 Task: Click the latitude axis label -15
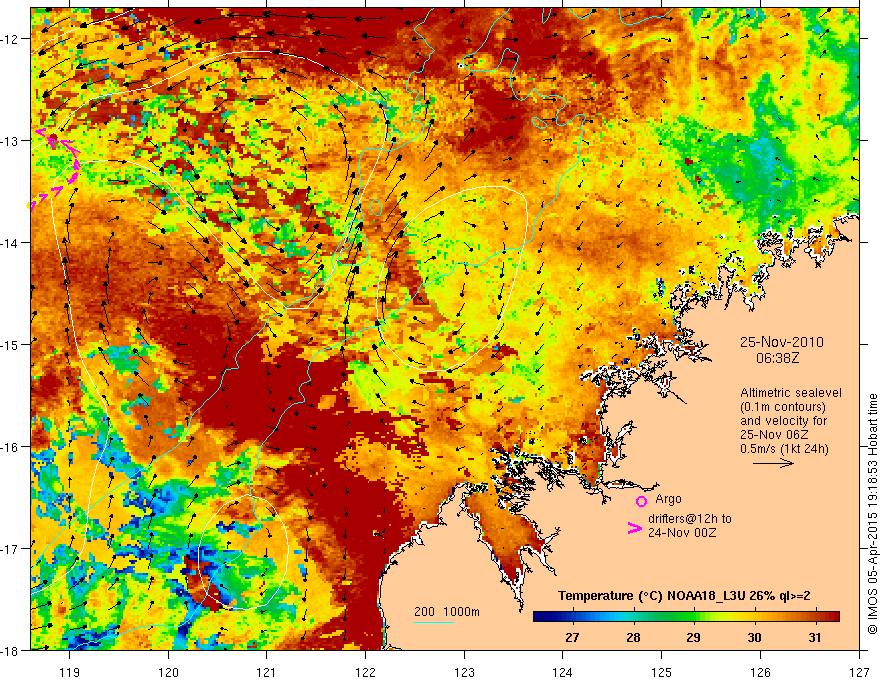click(9, 344)
